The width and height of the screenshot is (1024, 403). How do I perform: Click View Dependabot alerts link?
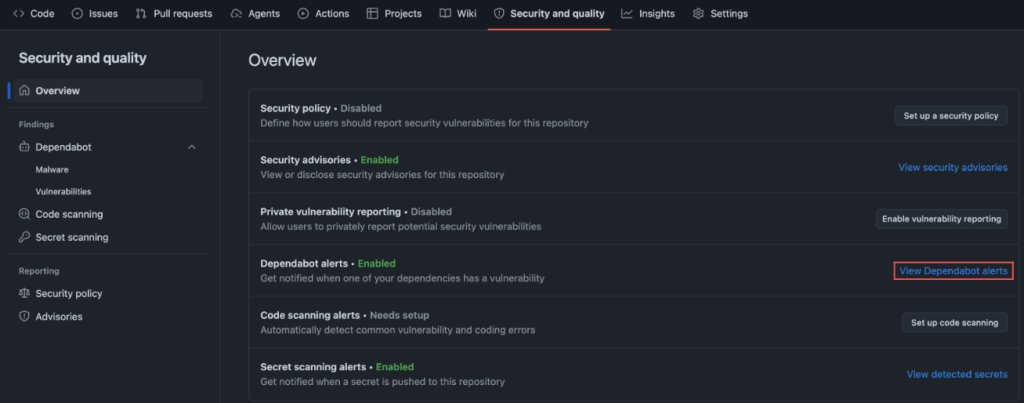(x=953, y=270)
